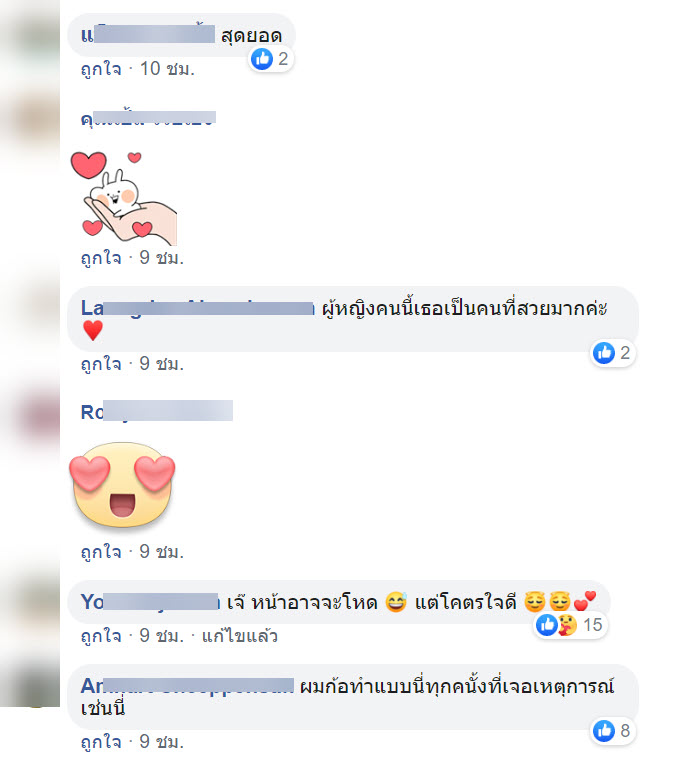View edit history via แก้ไขแล้ว link
The image size is (680, 761).
(x=239, y=636)
